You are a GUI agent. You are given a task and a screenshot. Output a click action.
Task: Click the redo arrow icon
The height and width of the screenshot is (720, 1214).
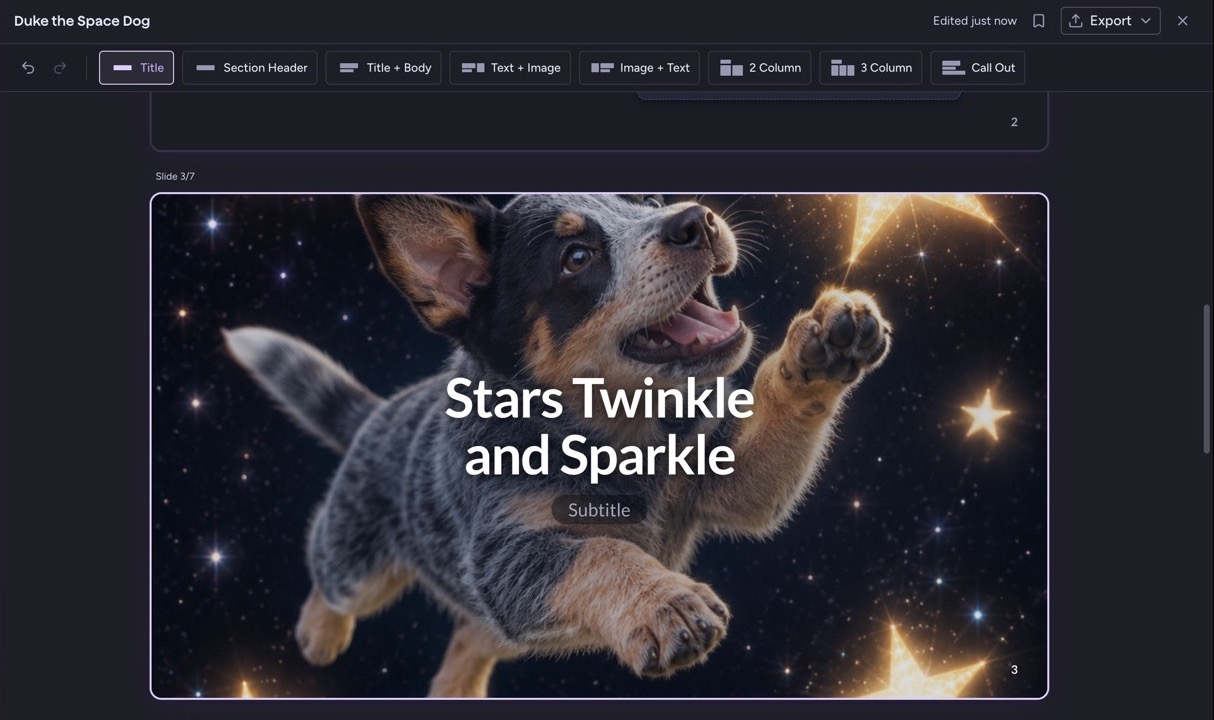tap(60, 68)
